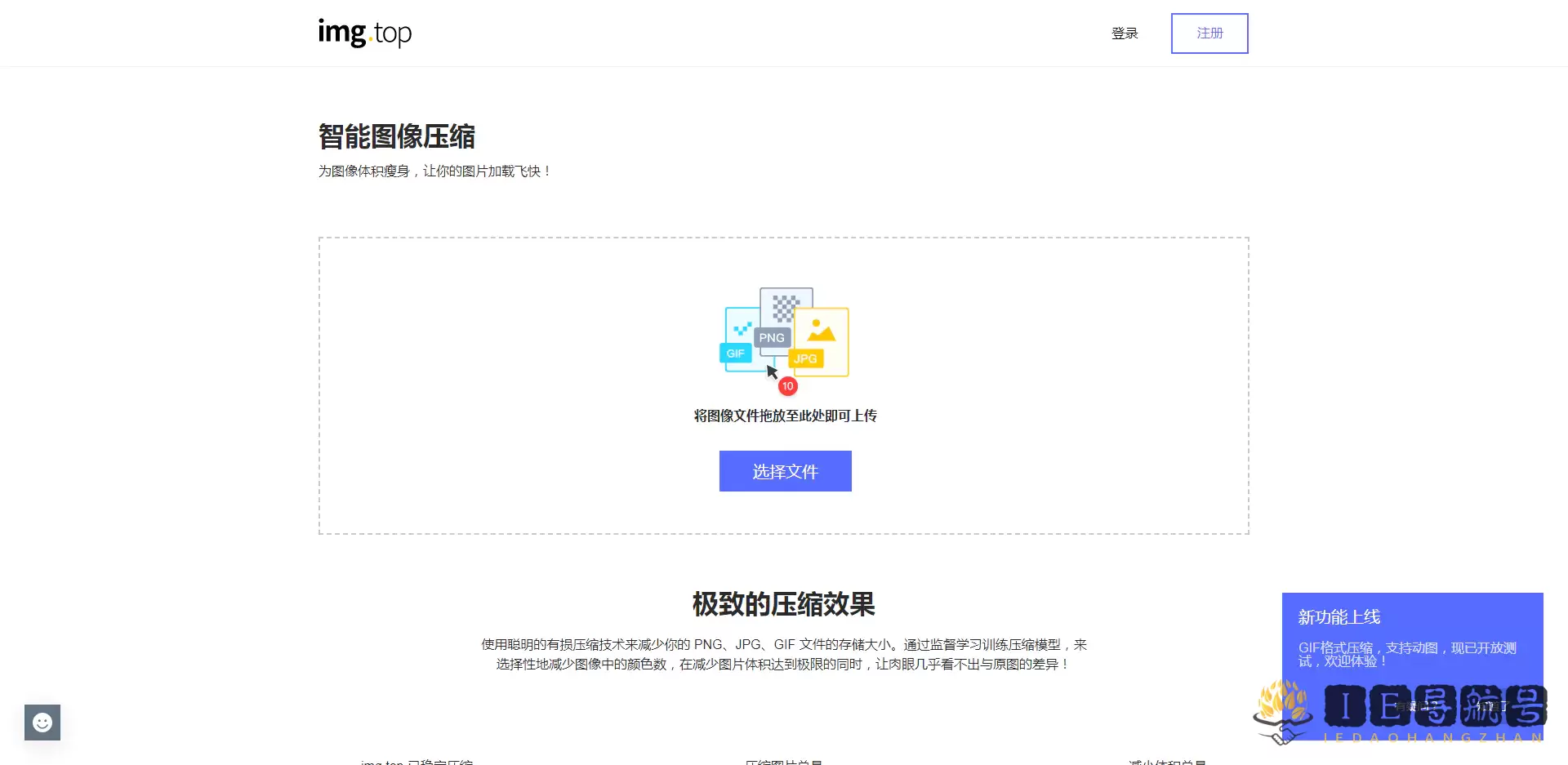Viewport: 1568px width, 765px height.
Task: Click the img.top logo
Action: [364, 33]
